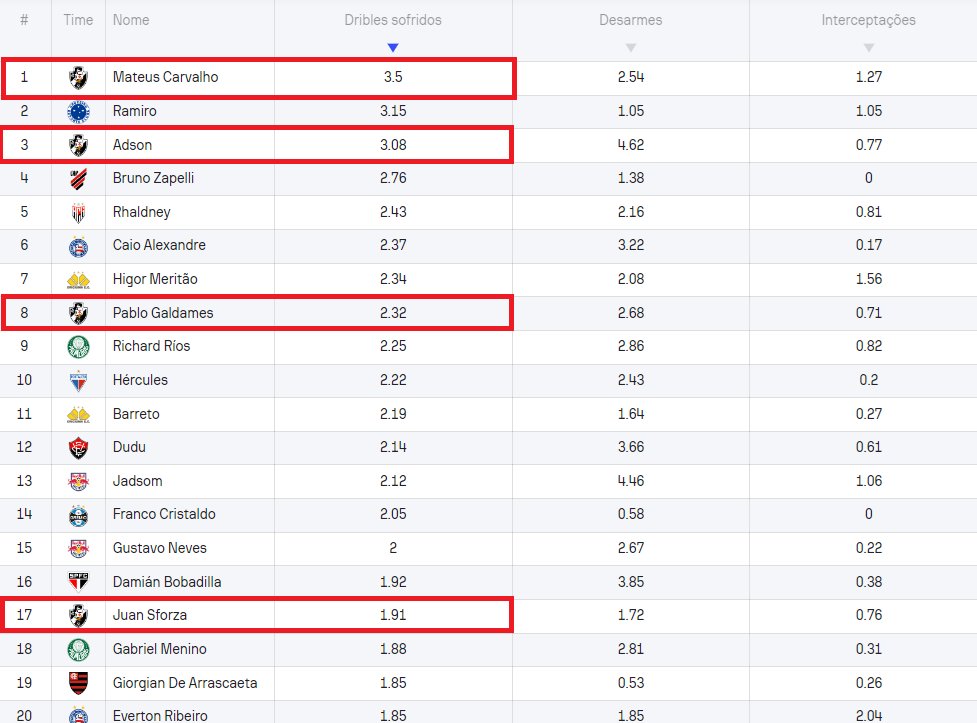This screenshot has width=977, height=723.
Task: Click the Criciúma crest beside Higor Meritão
Action: coord(78,280)
